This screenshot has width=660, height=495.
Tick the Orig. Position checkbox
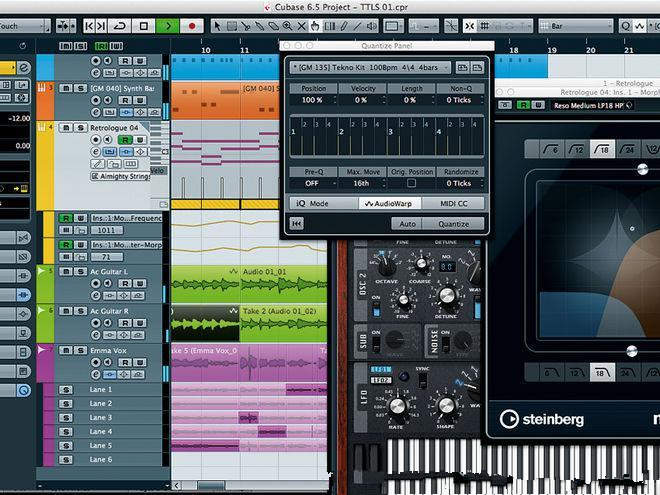[x=412, y=183]
